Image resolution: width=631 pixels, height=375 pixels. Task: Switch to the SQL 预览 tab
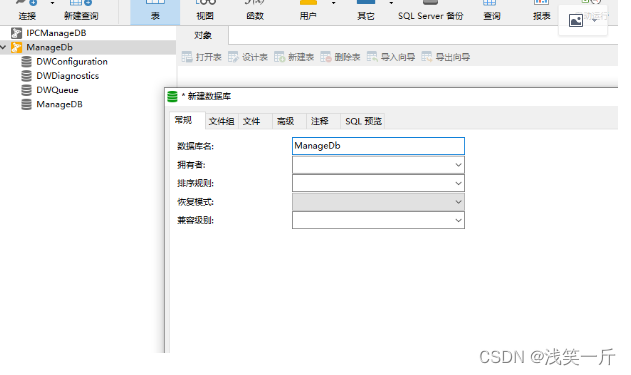point(363,121)
